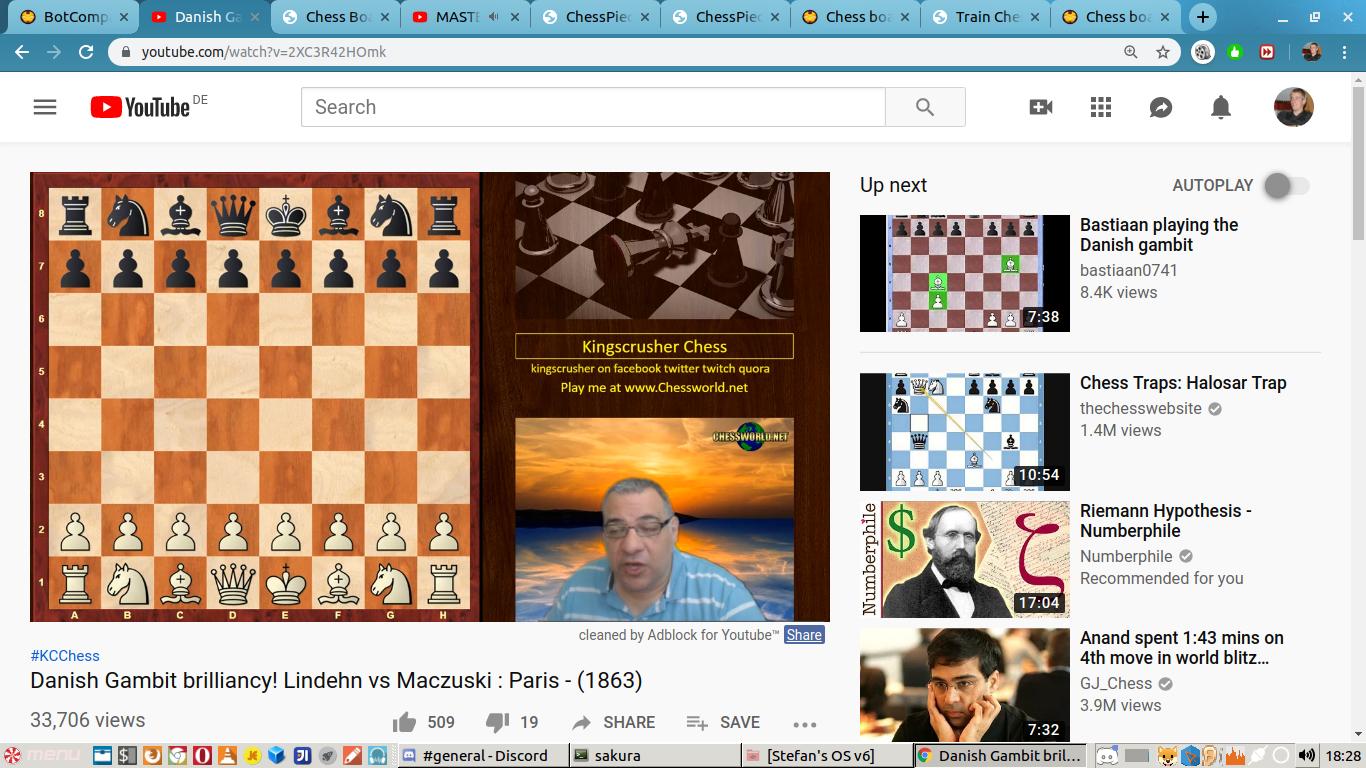
Task: Bookmark this page with the star icon
Action: point(1163,52)
